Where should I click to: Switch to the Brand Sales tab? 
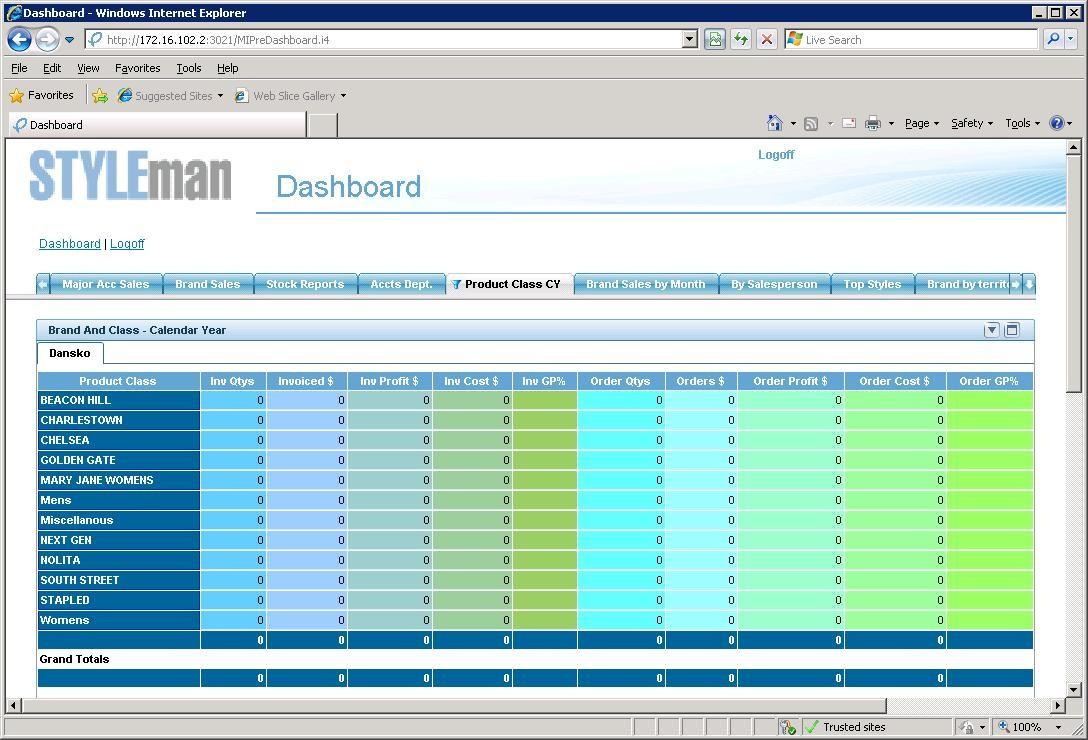[207, 284]
